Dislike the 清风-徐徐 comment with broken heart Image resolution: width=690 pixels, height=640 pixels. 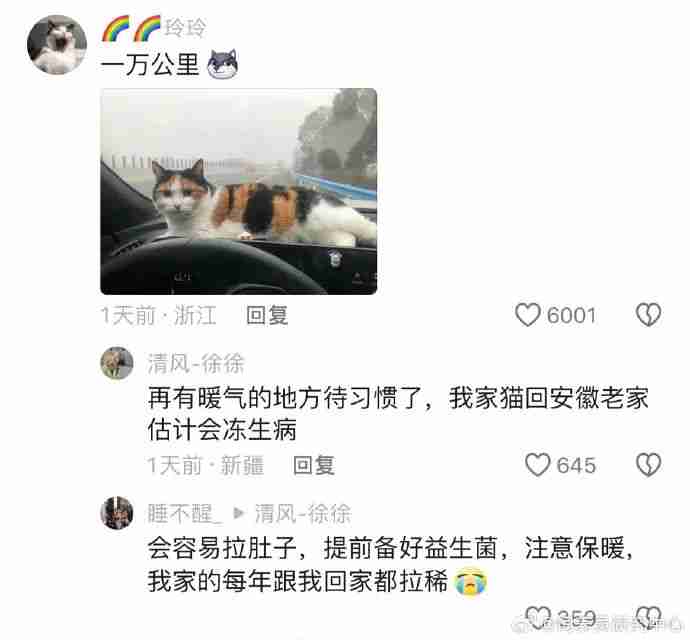[x=648, y=465]
